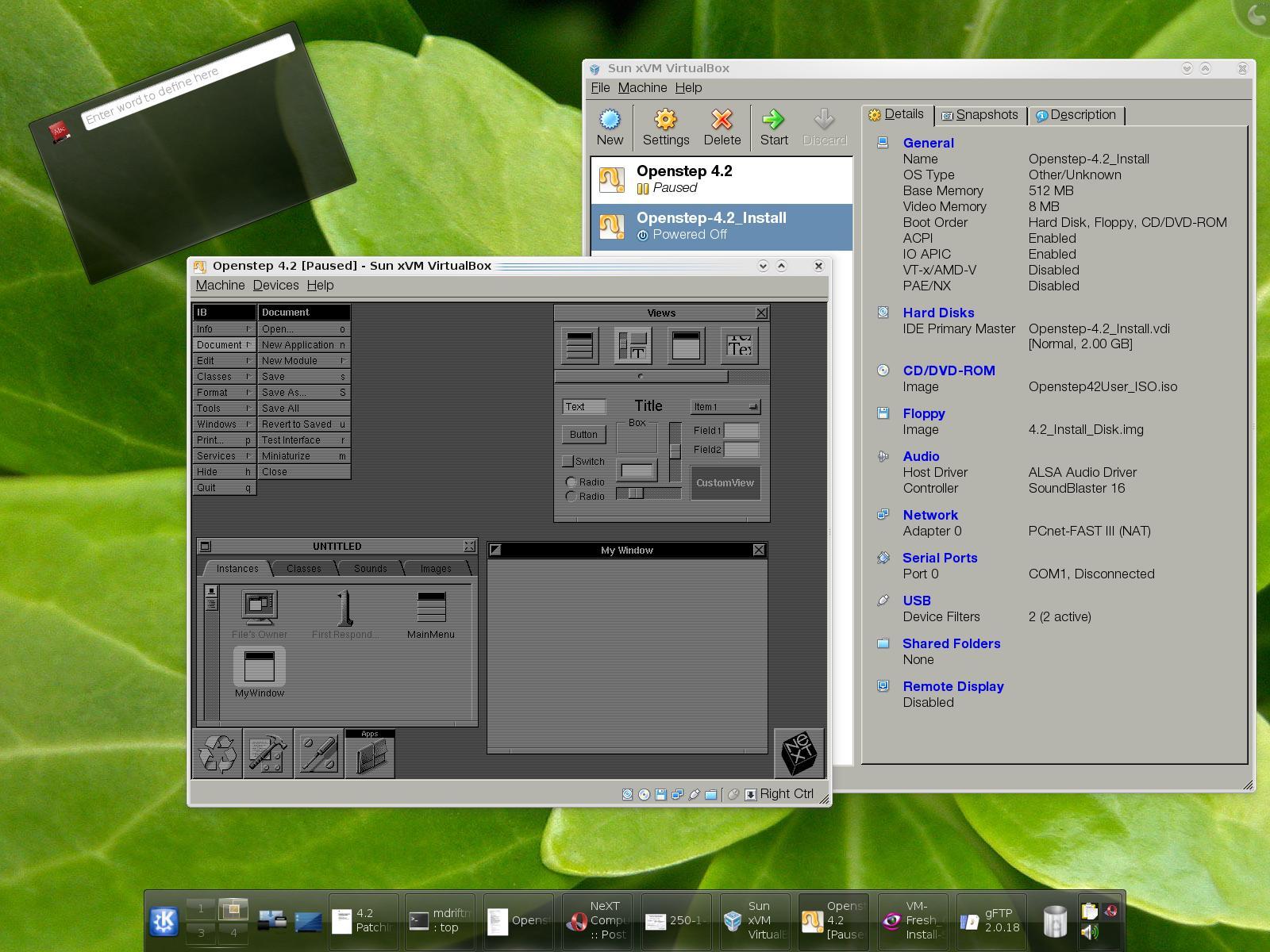
Task: Select the second Radio button in the palette
Action: pyautogui.click(x=571, y=497)
